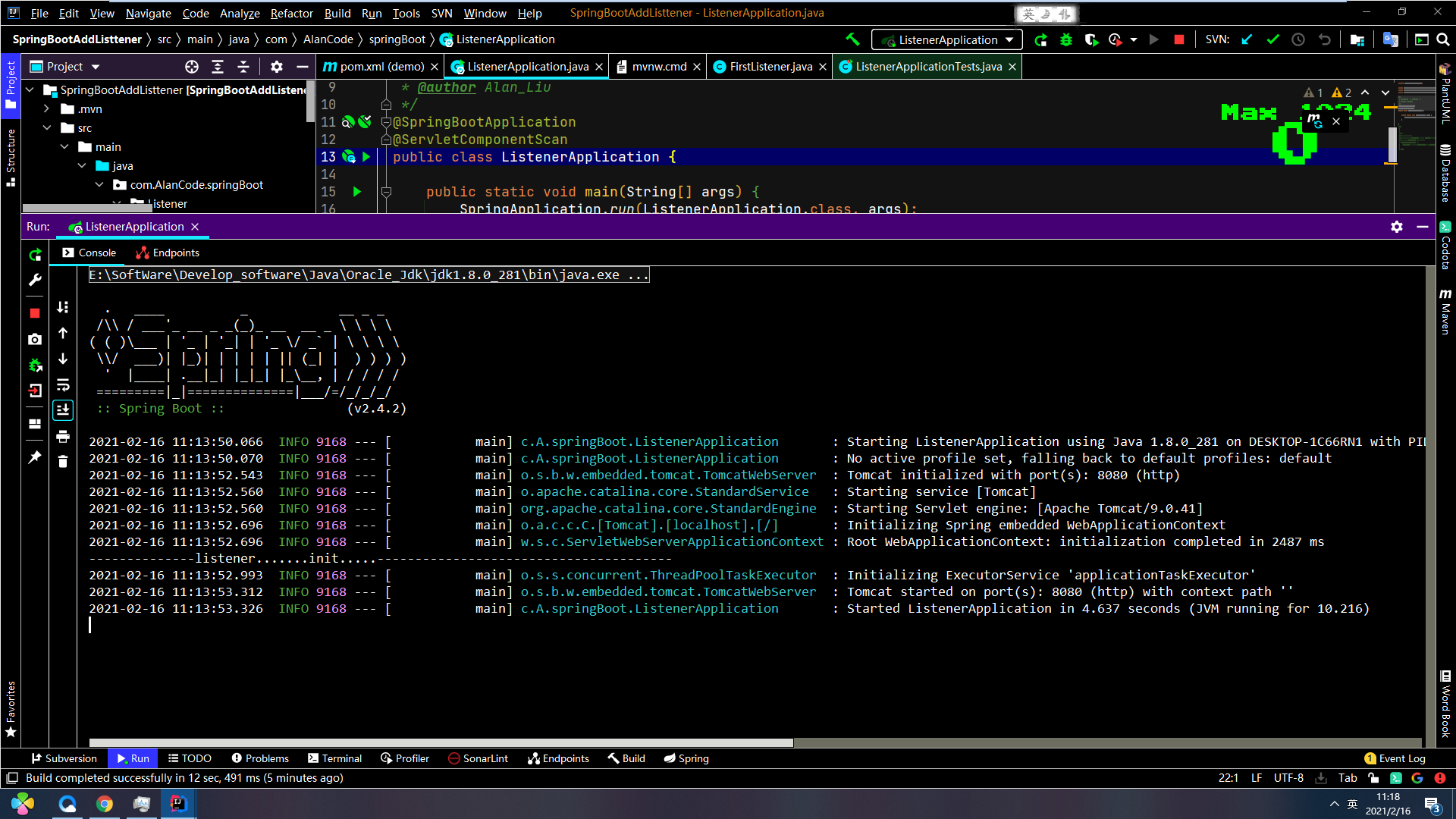The width and height of the screenshot is (1456, 819).
Task: Toggle the Structure tool window stripe button
Action: click(11, 157)
